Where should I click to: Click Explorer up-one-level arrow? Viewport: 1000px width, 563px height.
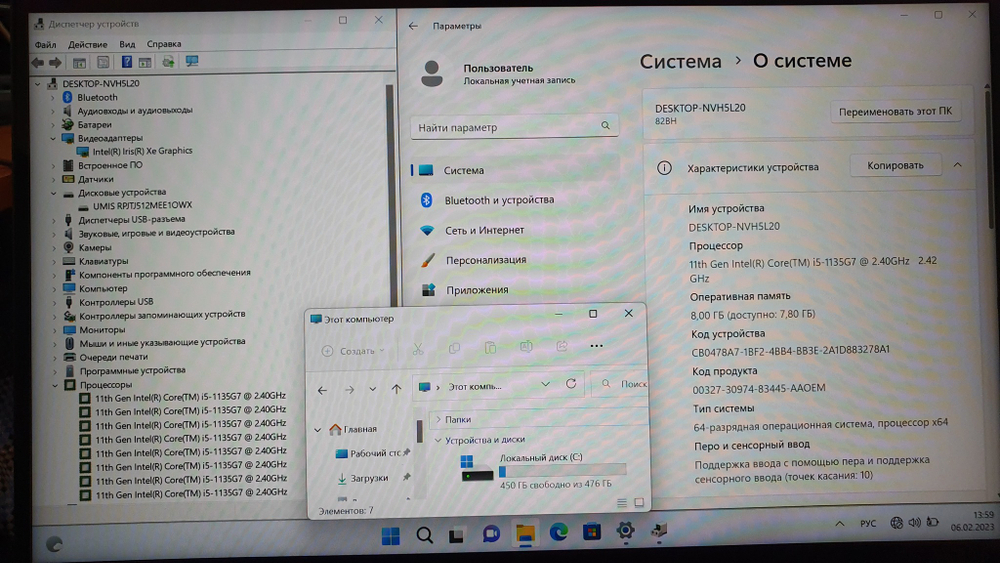coord(397,389)
